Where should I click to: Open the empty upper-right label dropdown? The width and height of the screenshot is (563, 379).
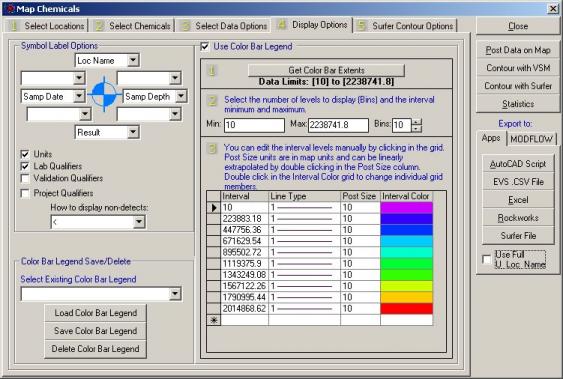click(x=175, y=78)
